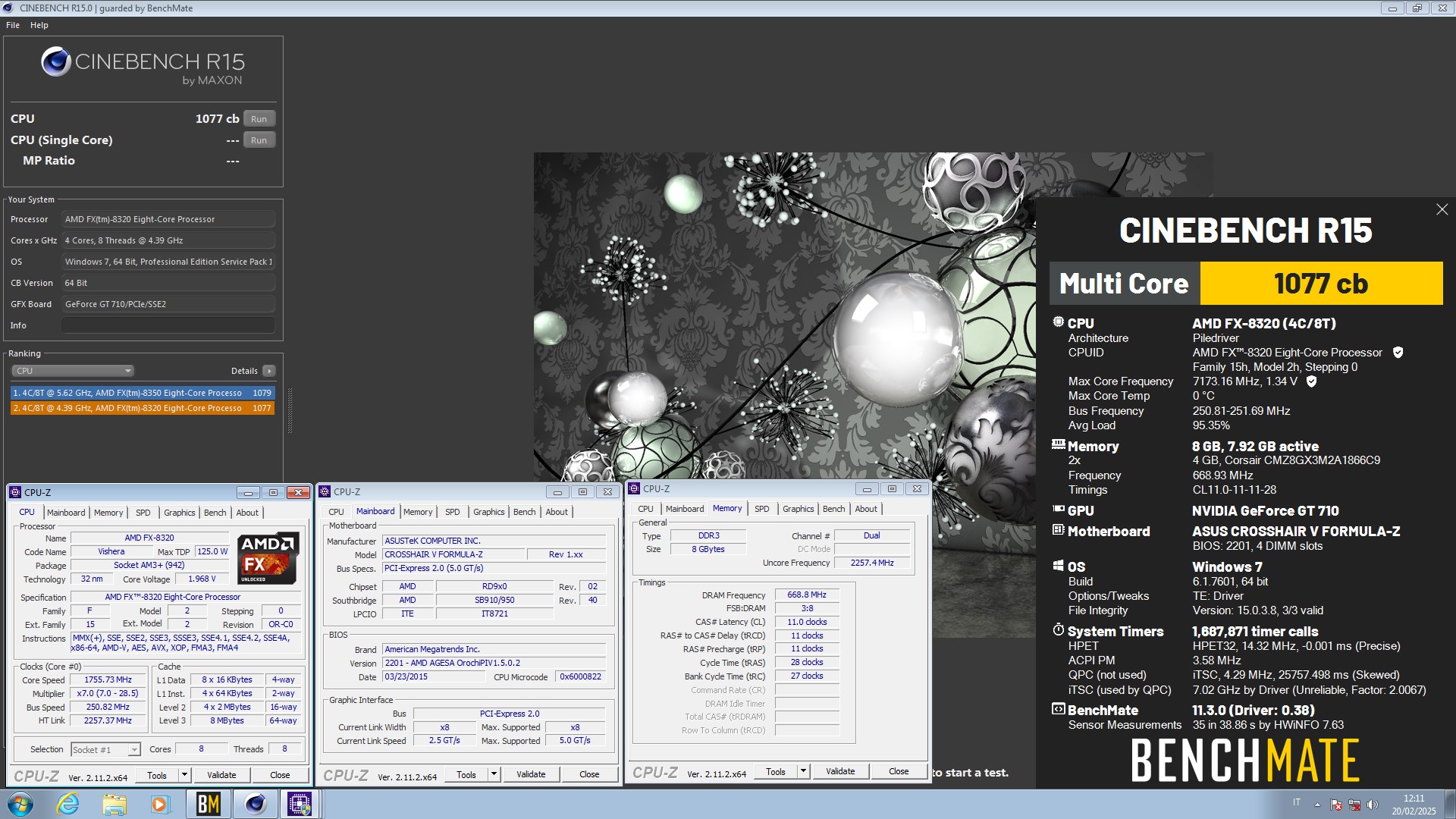The image size is (1456, 819).
Task: Click the Action Center flag tray icon
Action: click(1336, 805)
